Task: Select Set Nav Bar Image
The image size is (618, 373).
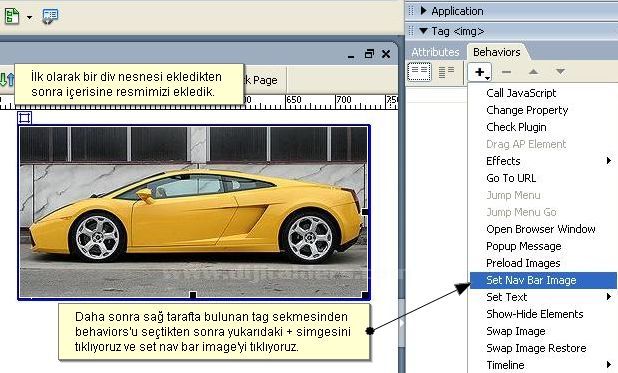Action: click(543, 280)
